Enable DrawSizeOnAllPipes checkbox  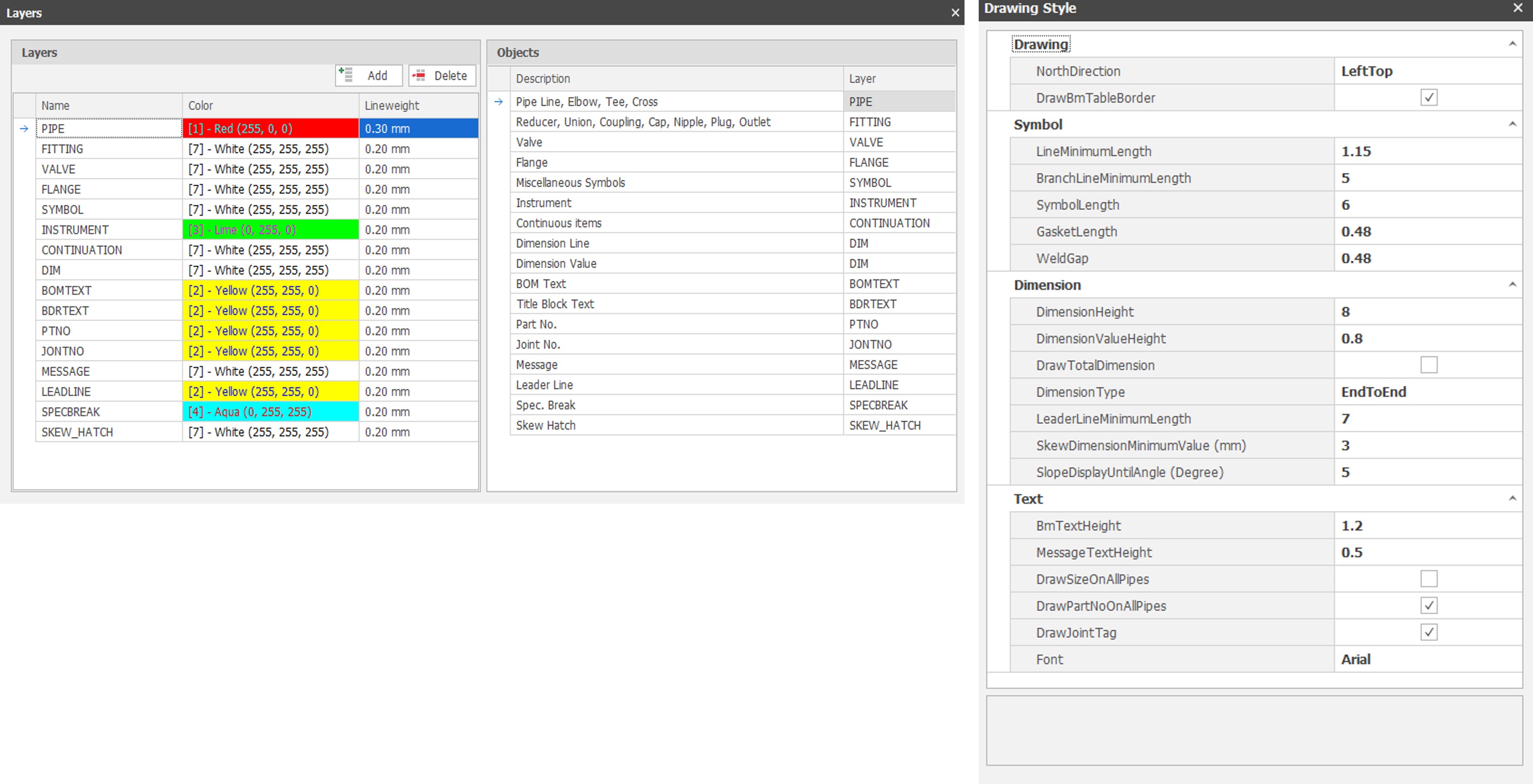[x=1428, y=579]
